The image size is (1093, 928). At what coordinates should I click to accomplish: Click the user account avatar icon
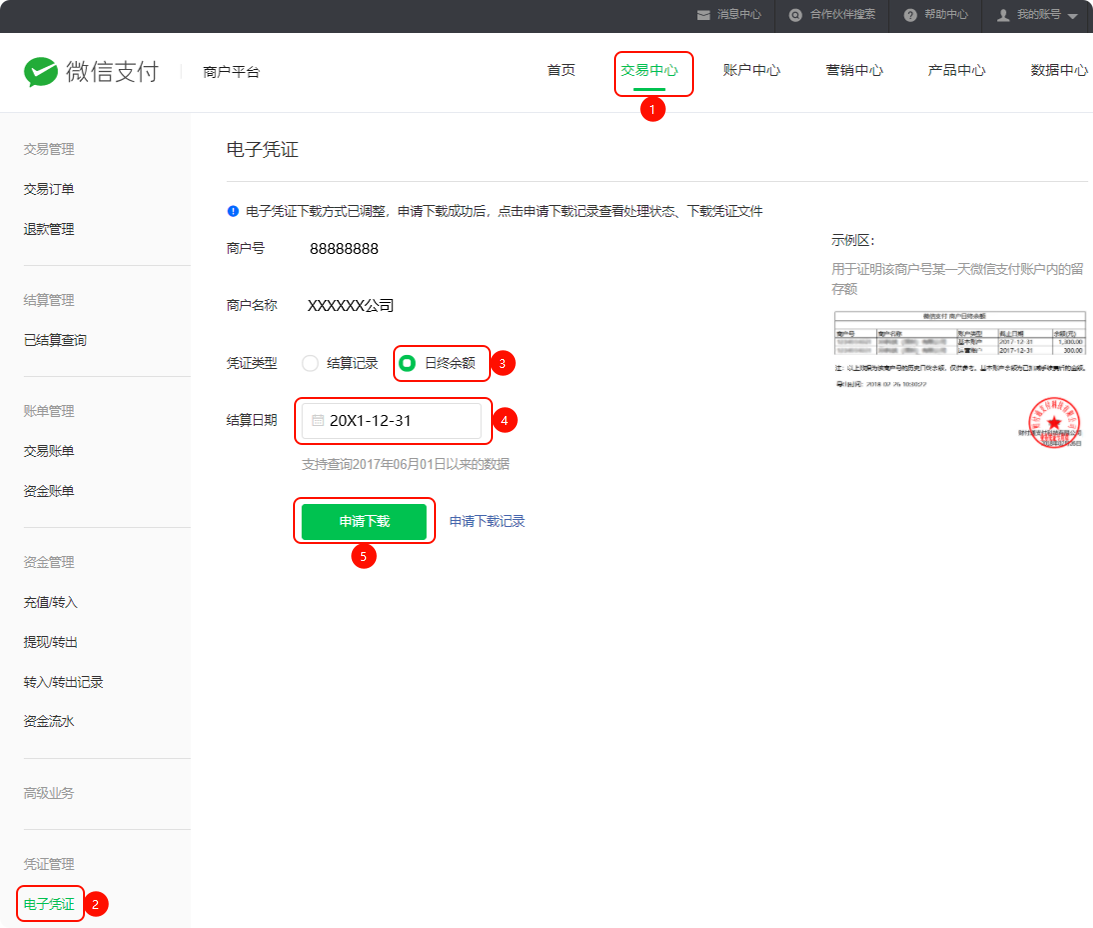[1003, 15]
